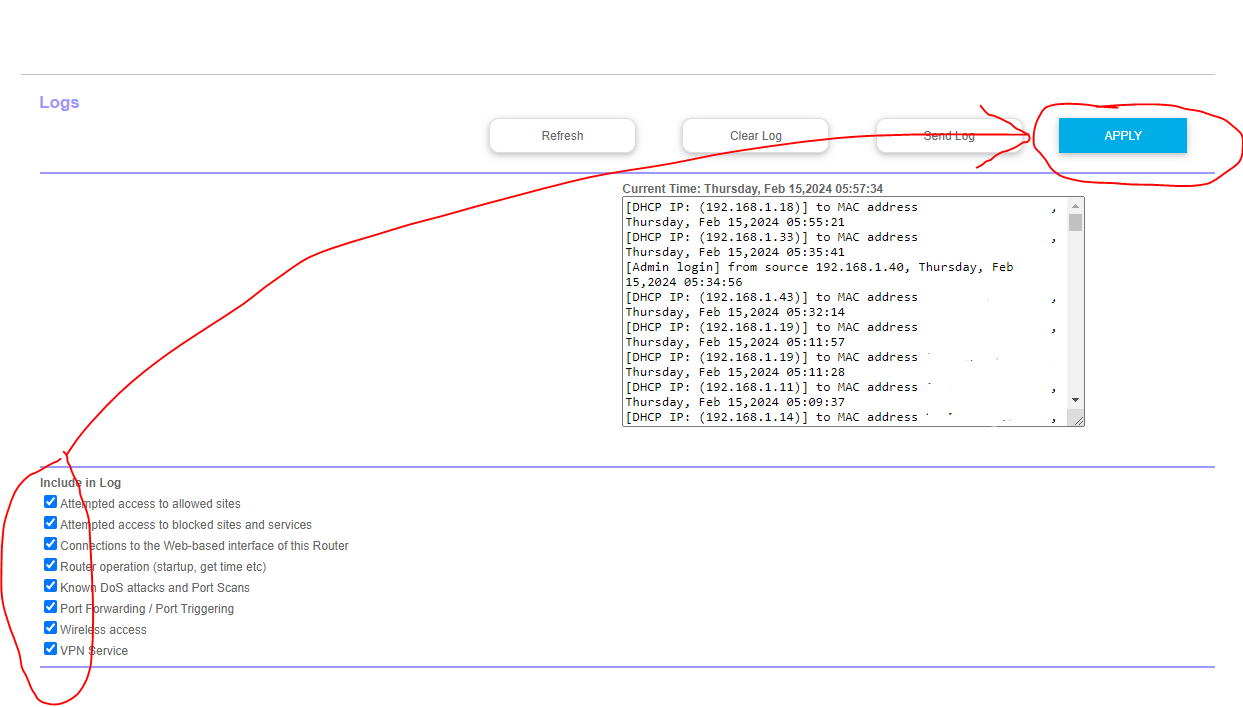Uncheck Attempted access to allowed sites
The width and height of the screenshot is (1243, 707).
(51, 502)
